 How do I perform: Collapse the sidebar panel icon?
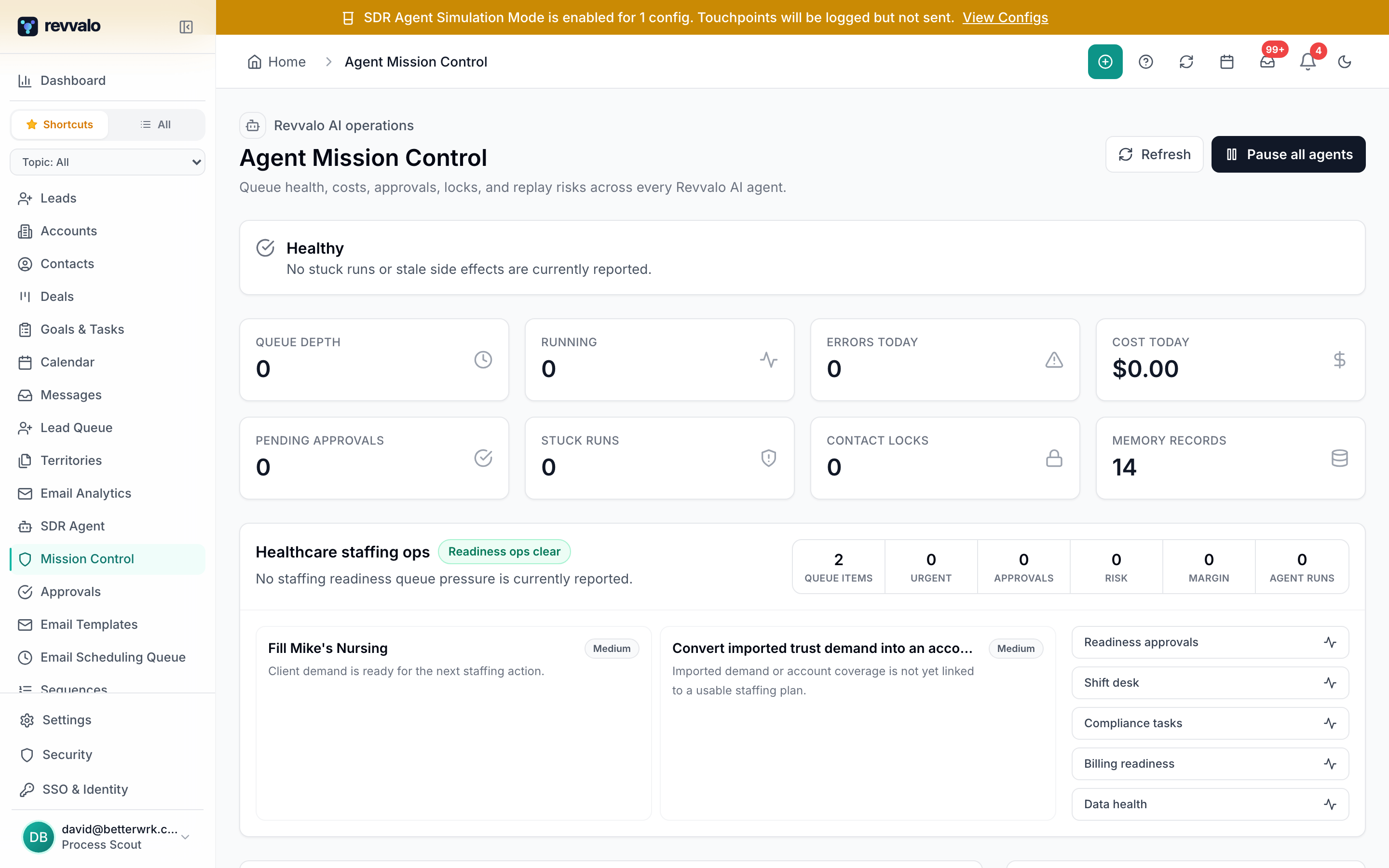(x=186, y=27)
